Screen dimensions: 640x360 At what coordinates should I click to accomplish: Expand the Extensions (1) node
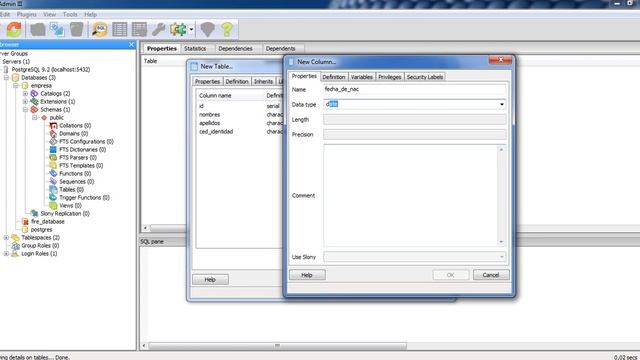coord(25,102)
